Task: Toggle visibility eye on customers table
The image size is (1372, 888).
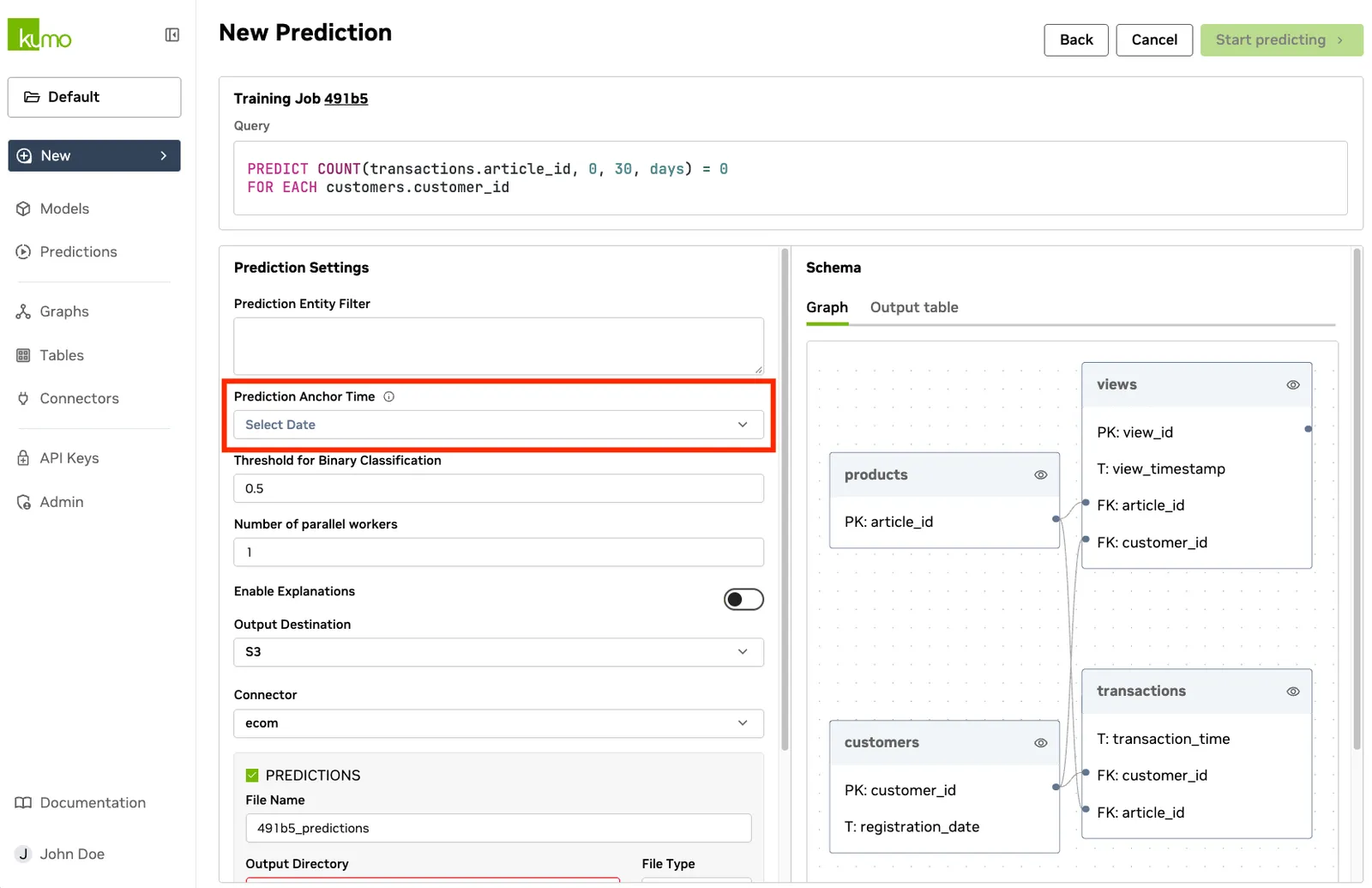Action: 1041,743
